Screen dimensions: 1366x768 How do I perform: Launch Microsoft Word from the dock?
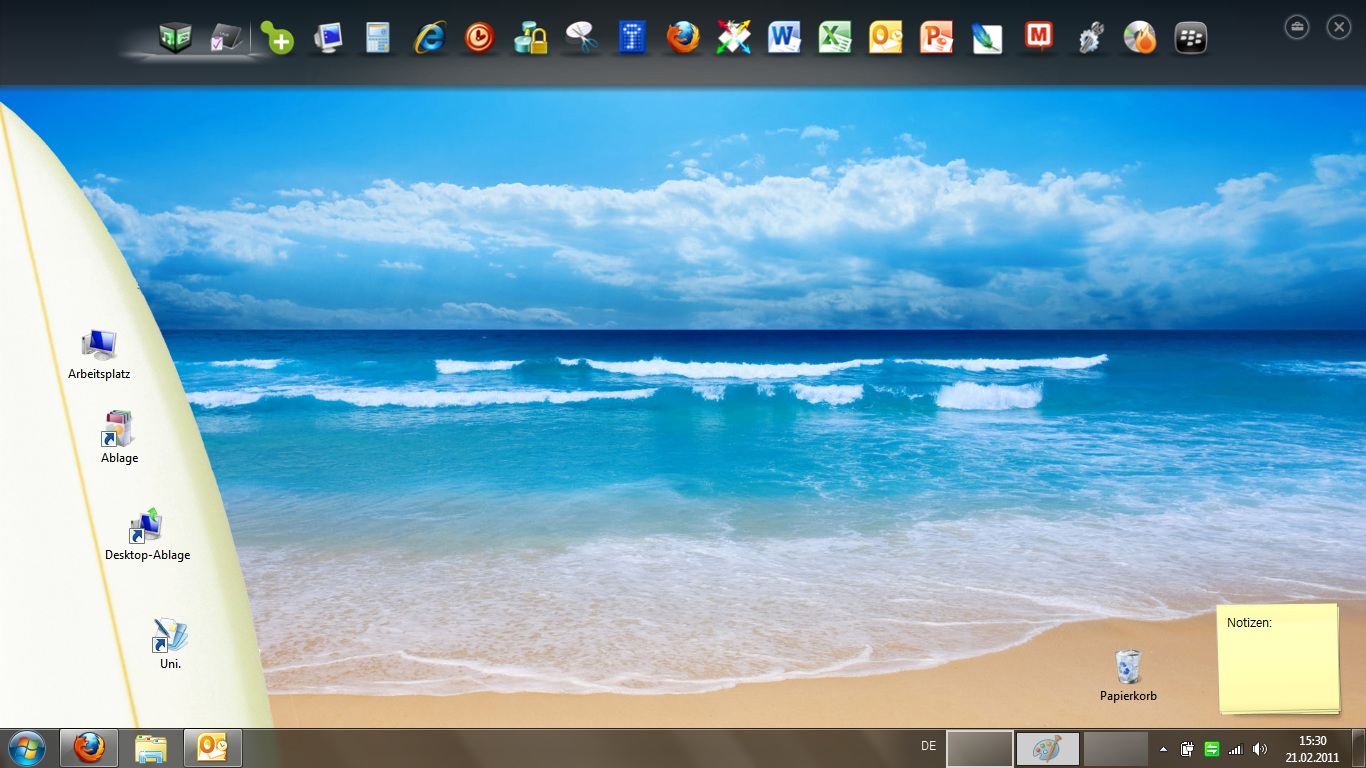click(x=784, y=38)
